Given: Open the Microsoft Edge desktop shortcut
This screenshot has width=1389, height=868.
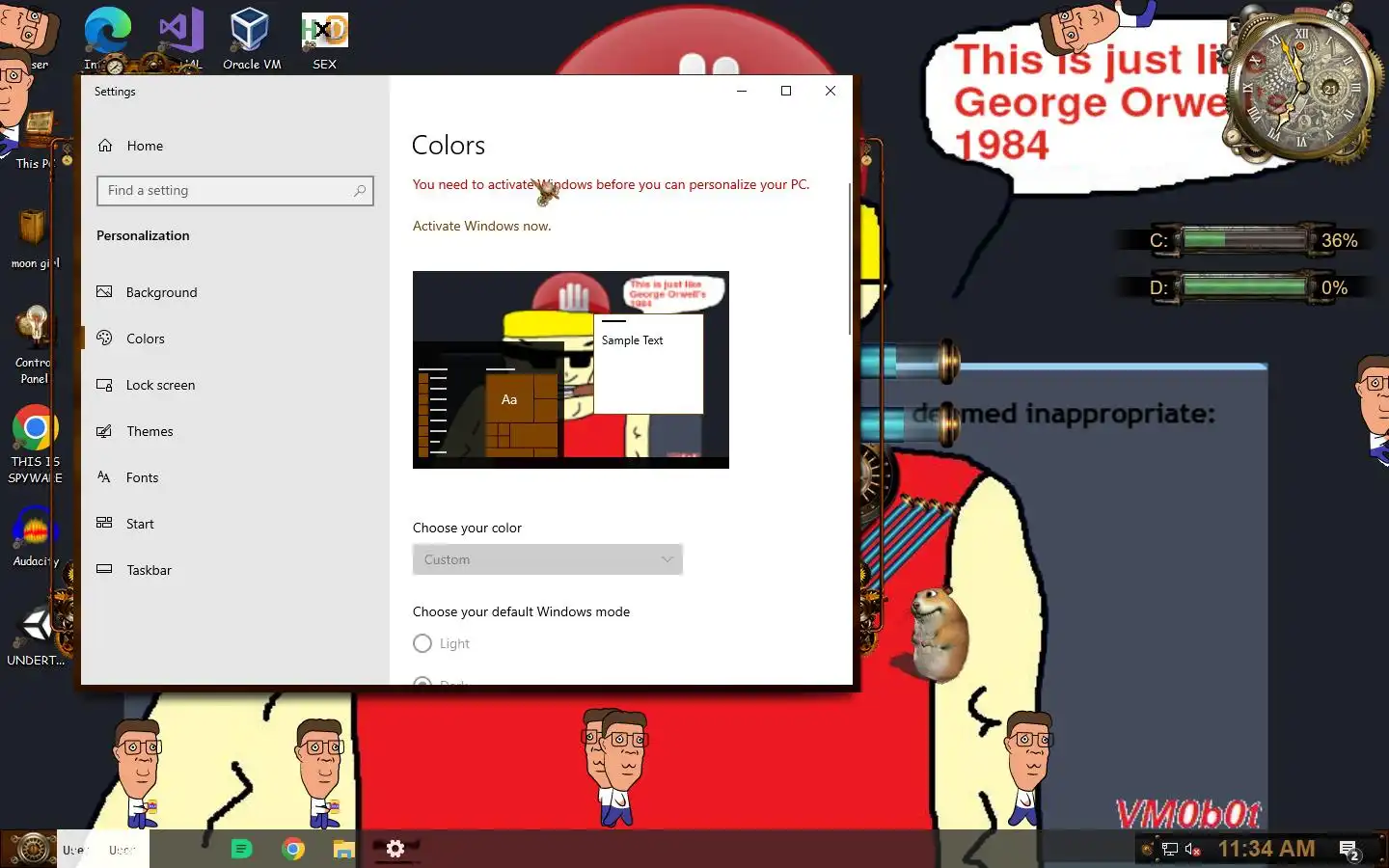Looking at the screenshot, I should [106, 39].
